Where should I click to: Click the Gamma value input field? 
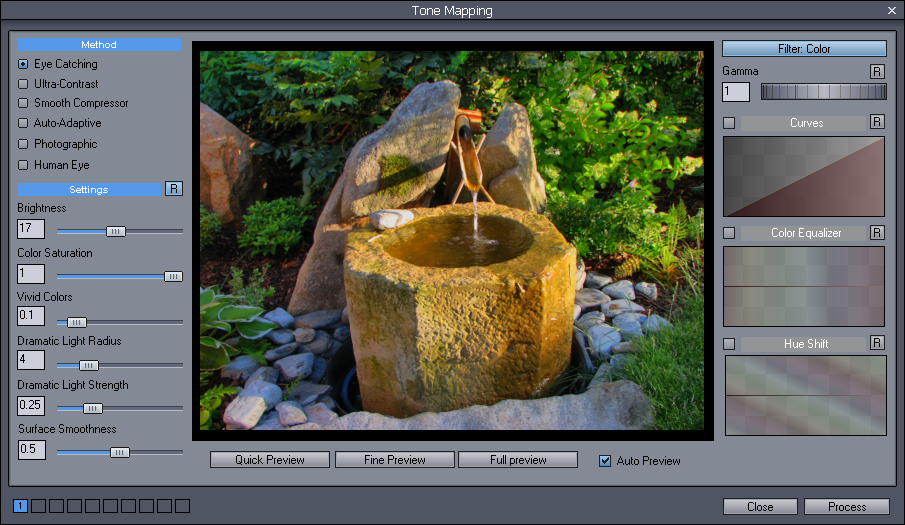click(x=736, y=92)
